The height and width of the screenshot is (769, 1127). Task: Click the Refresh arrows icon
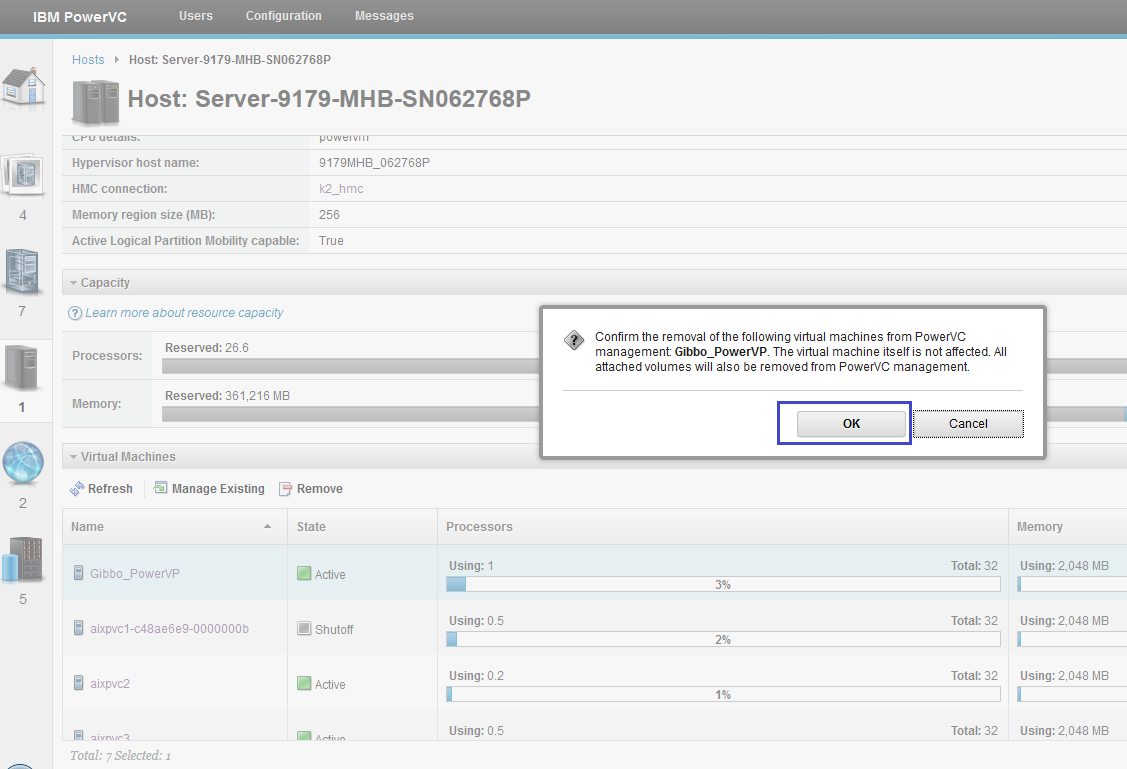click(x=77, y=489)
